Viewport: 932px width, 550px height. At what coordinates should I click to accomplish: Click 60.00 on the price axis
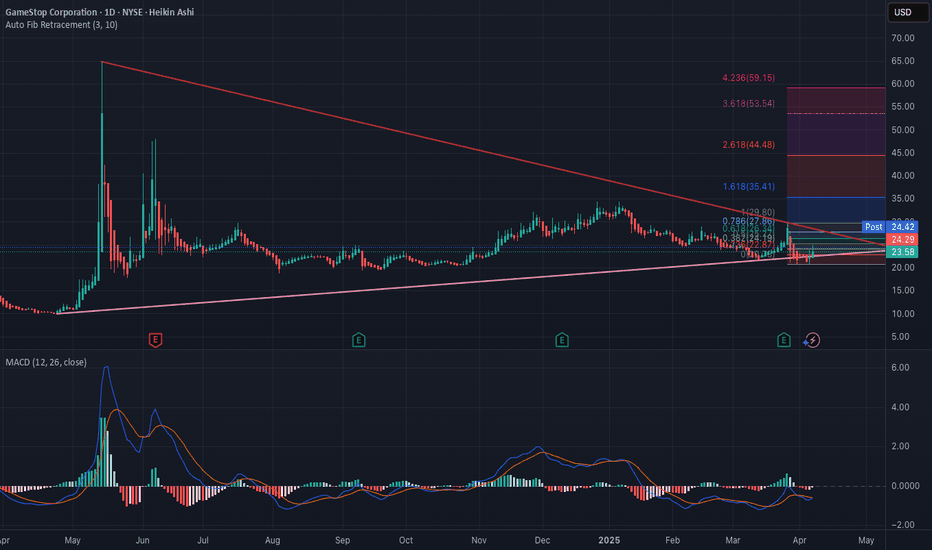(x=902, y=84)
